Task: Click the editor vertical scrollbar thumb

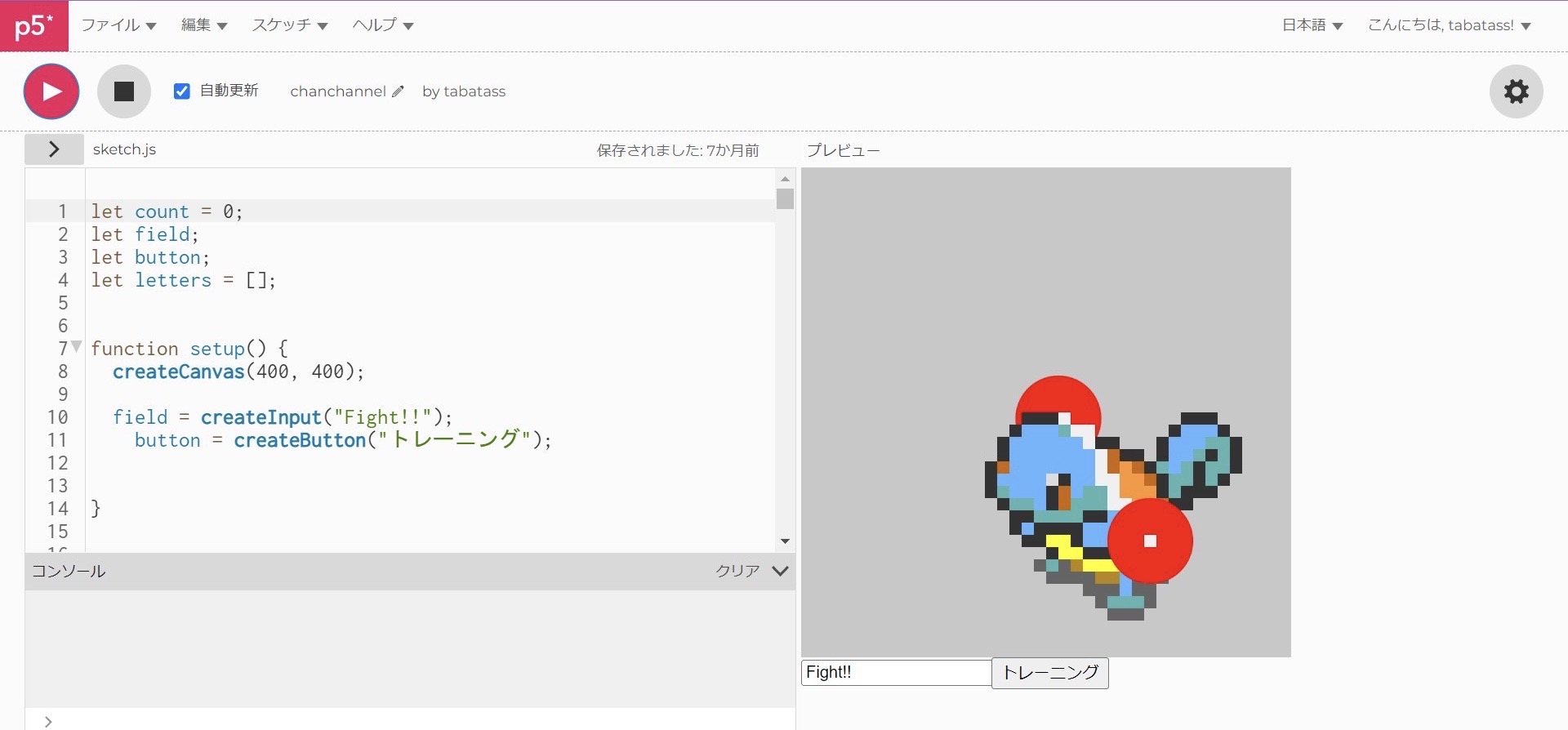Action: click(x=785, y=199)
